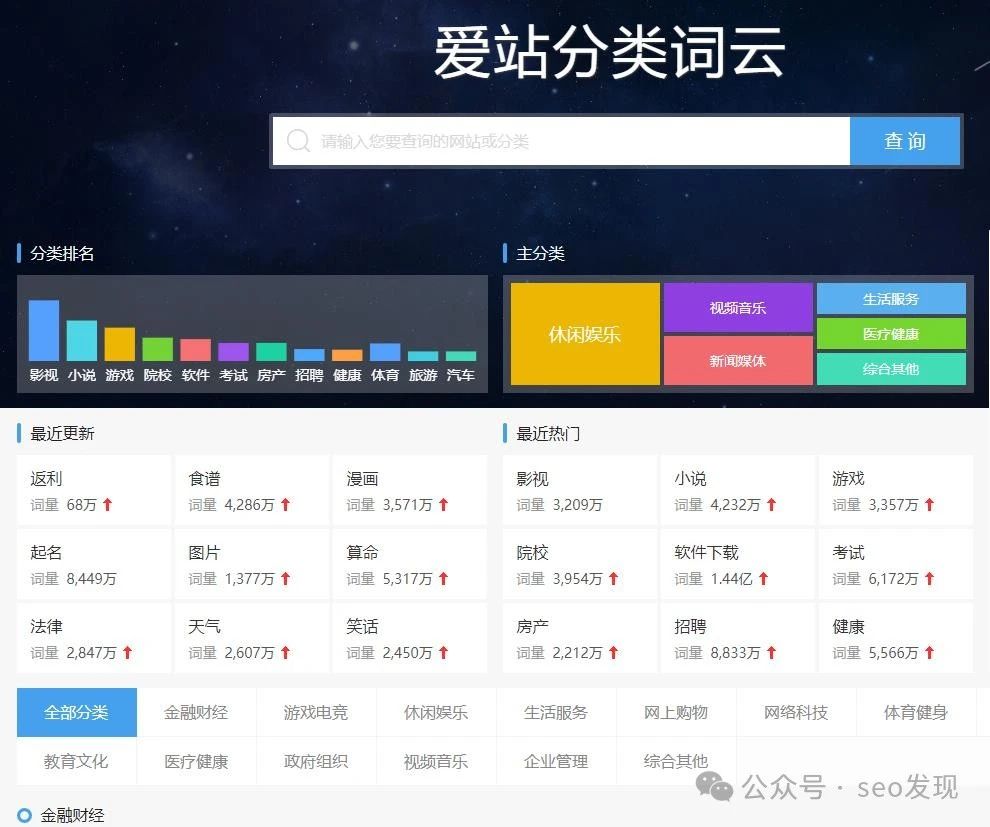The width and height of the screenshot is (990, 827).
Task: Switch to the 金融财经 tab
Action: click(196, 712)
